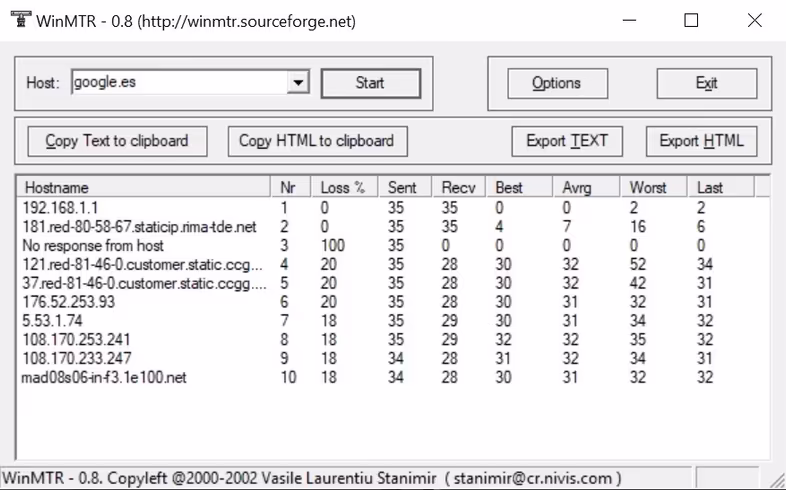This screenshot has width=786, height=490.
Task: Click the Loss % column header
Action: click(344, 187)
